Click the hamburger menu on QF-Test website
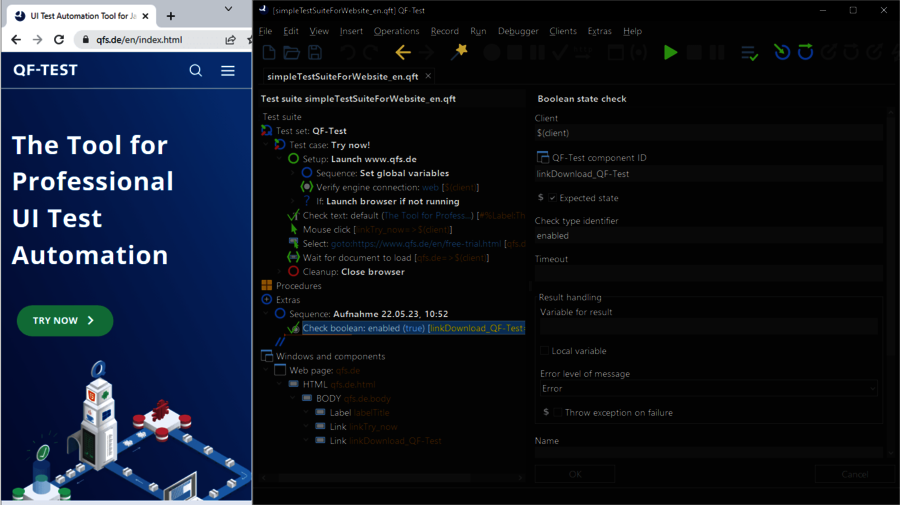The width and height of the screenshot is (900, 505). pyautogui.click(x=228, y=70)
